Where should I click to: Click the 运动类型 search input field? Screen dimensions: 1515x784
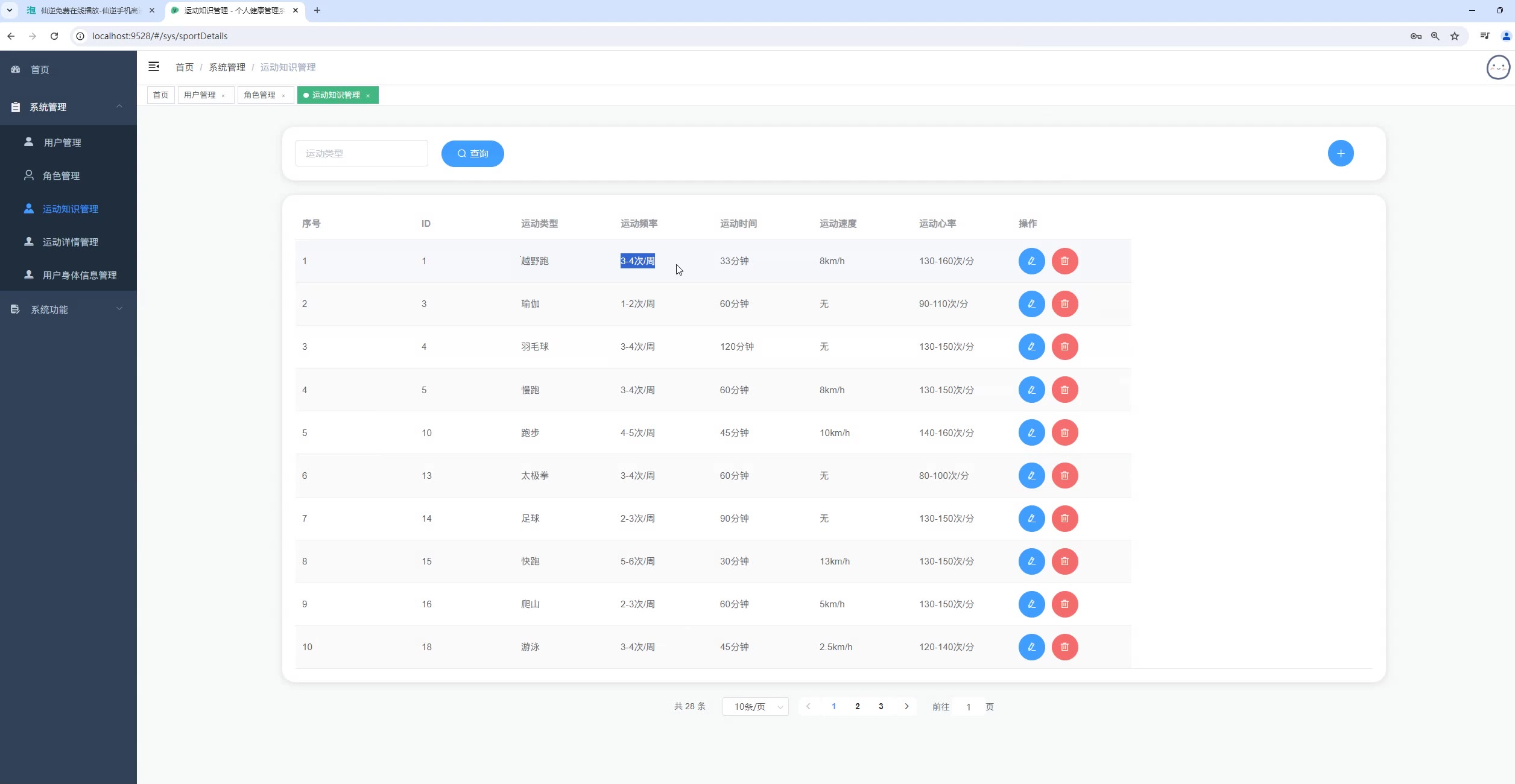point(361,154)
